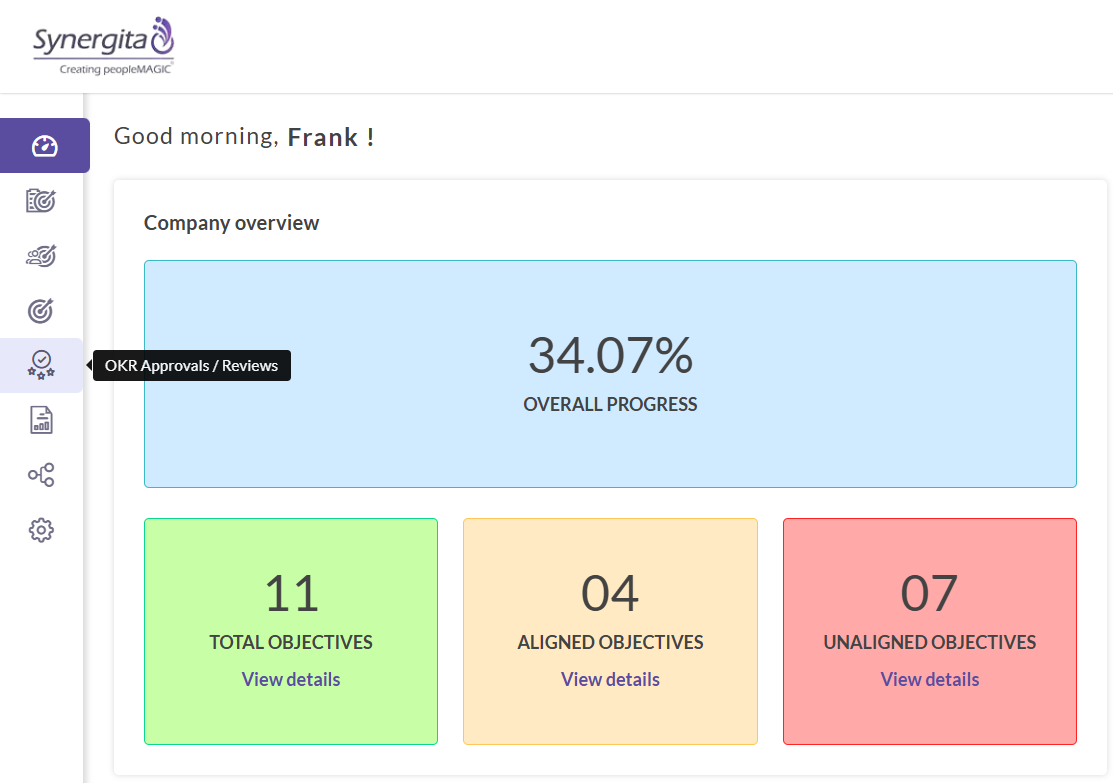Screen dimensions: 1113x783
Task: Open the Dashboard speedometer icon in sidebar
Action: 44,146
